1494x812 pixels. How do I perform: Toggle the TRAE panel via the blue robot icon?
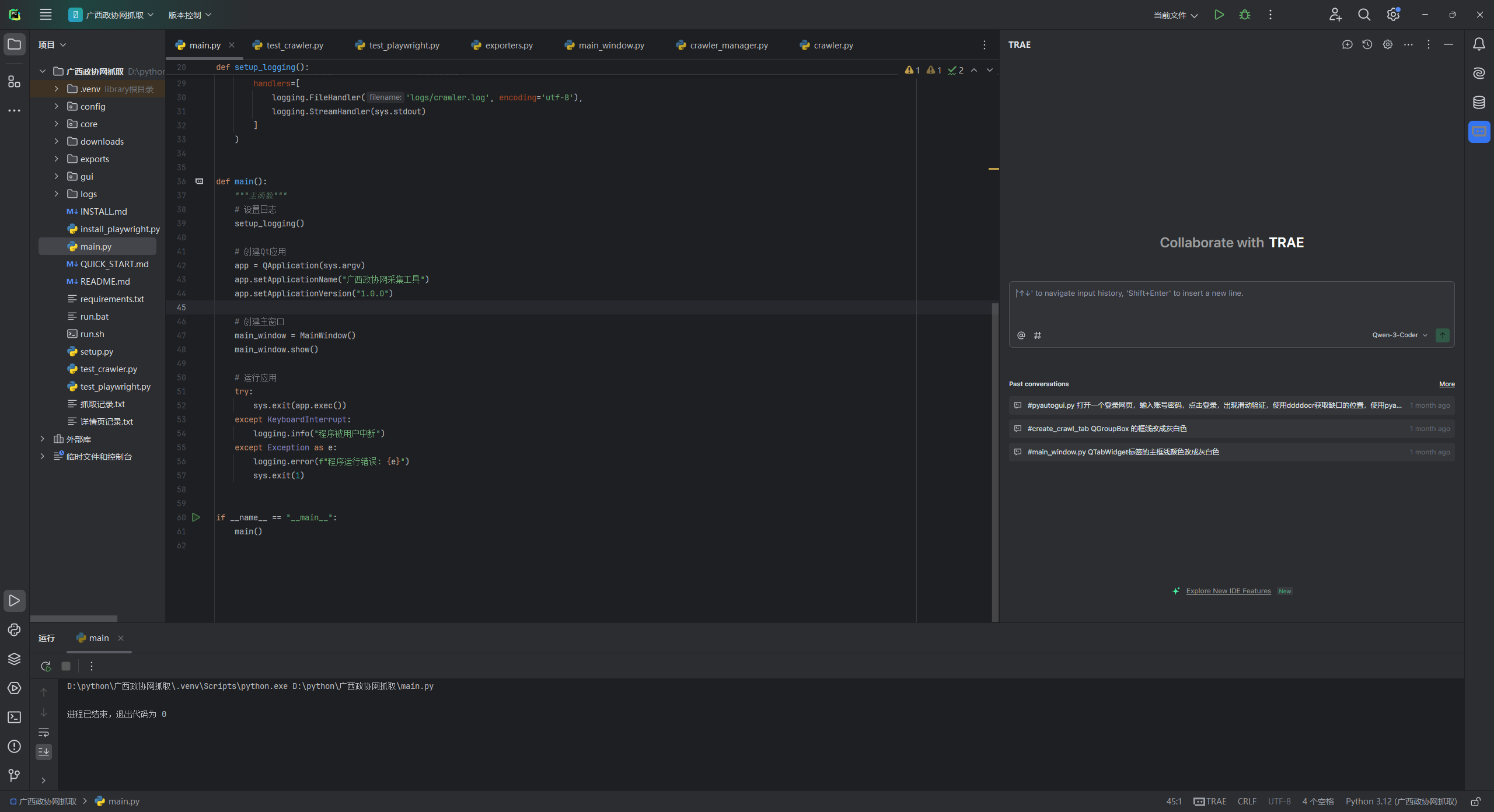tap(1479, 132)
